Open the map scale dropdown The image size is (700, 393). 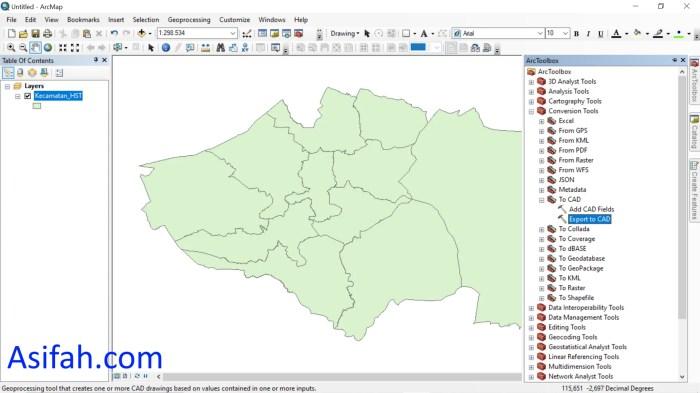click(233, 33)
